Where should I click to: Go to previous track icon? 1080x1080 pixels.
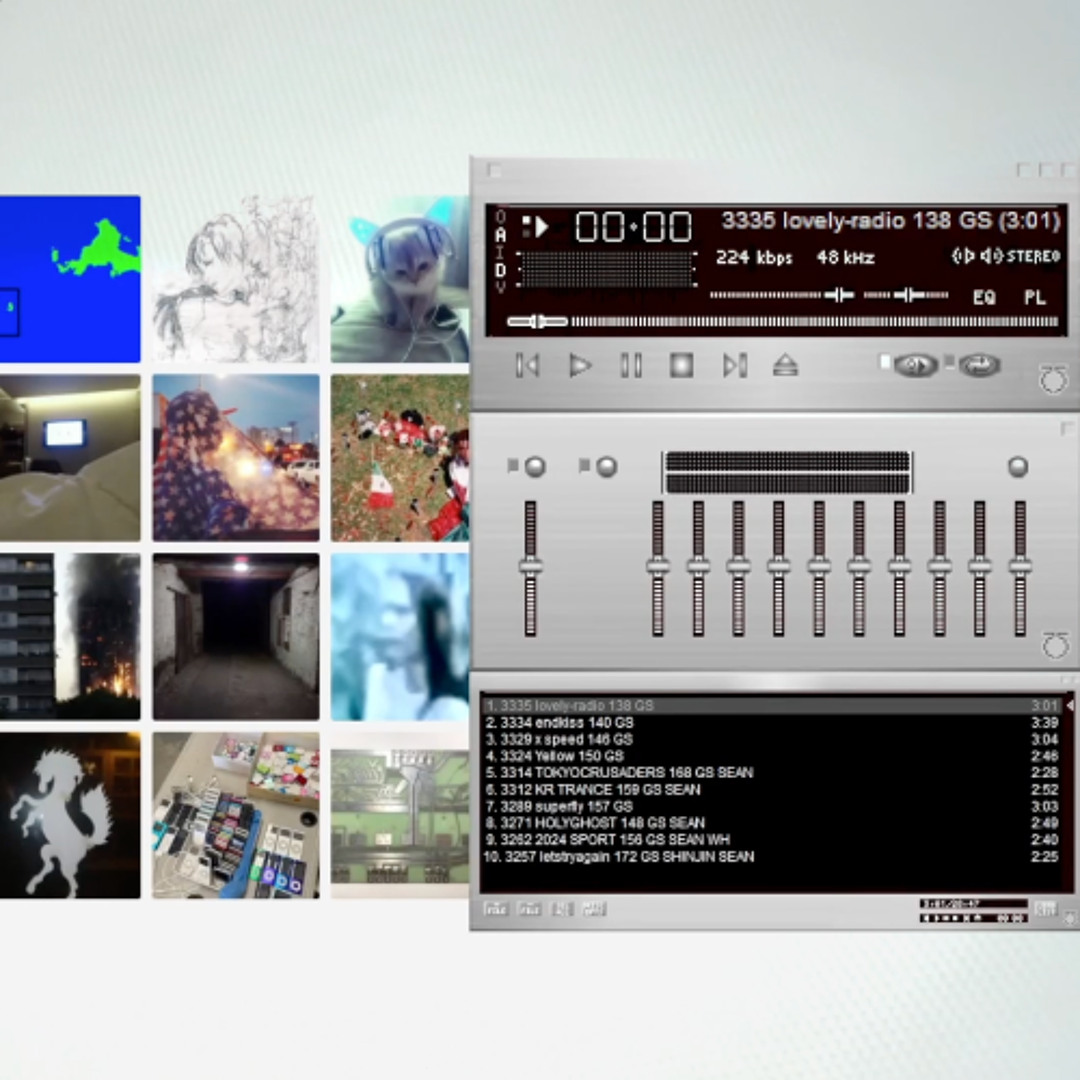[527, 366]
